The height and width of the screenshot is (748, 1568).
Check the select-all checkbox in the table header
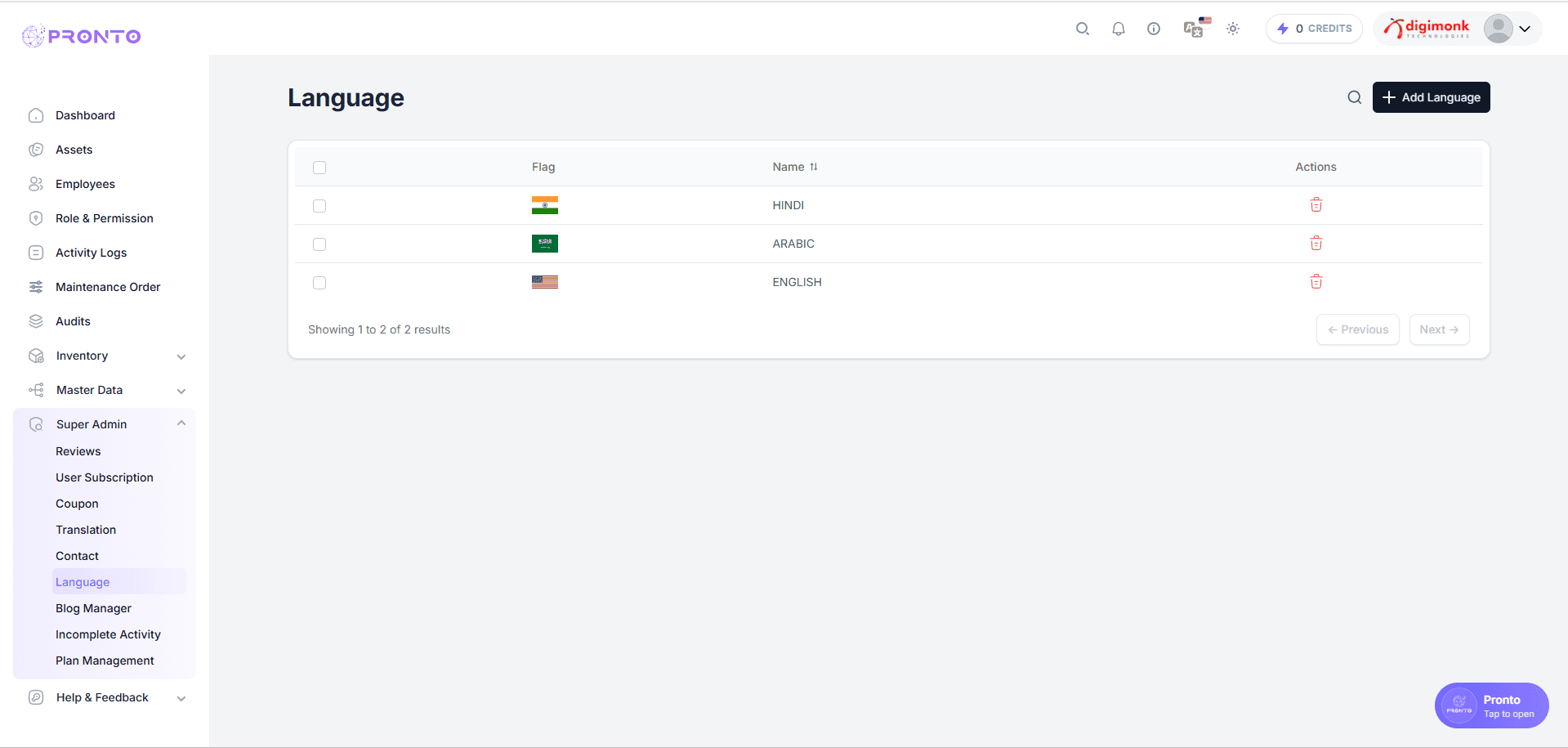(x=319, y=167)
